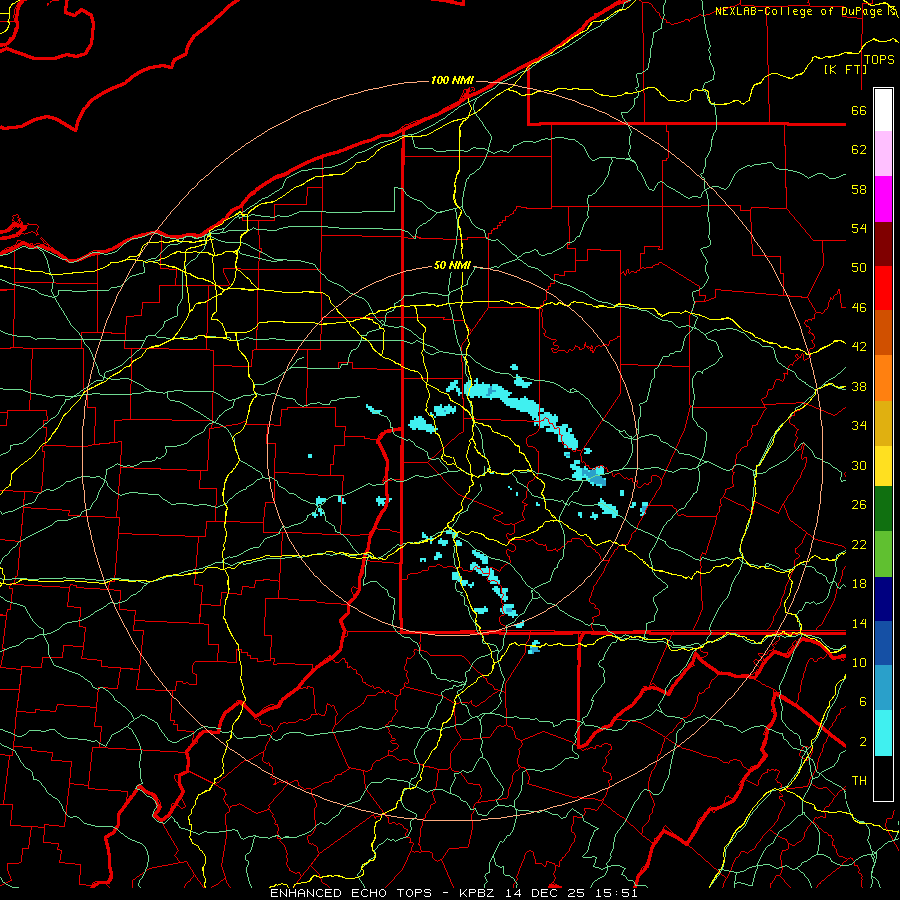Click the 100 NMI range ring label
This screenshot has height=900, width=900.
click(x=452, y=80)
